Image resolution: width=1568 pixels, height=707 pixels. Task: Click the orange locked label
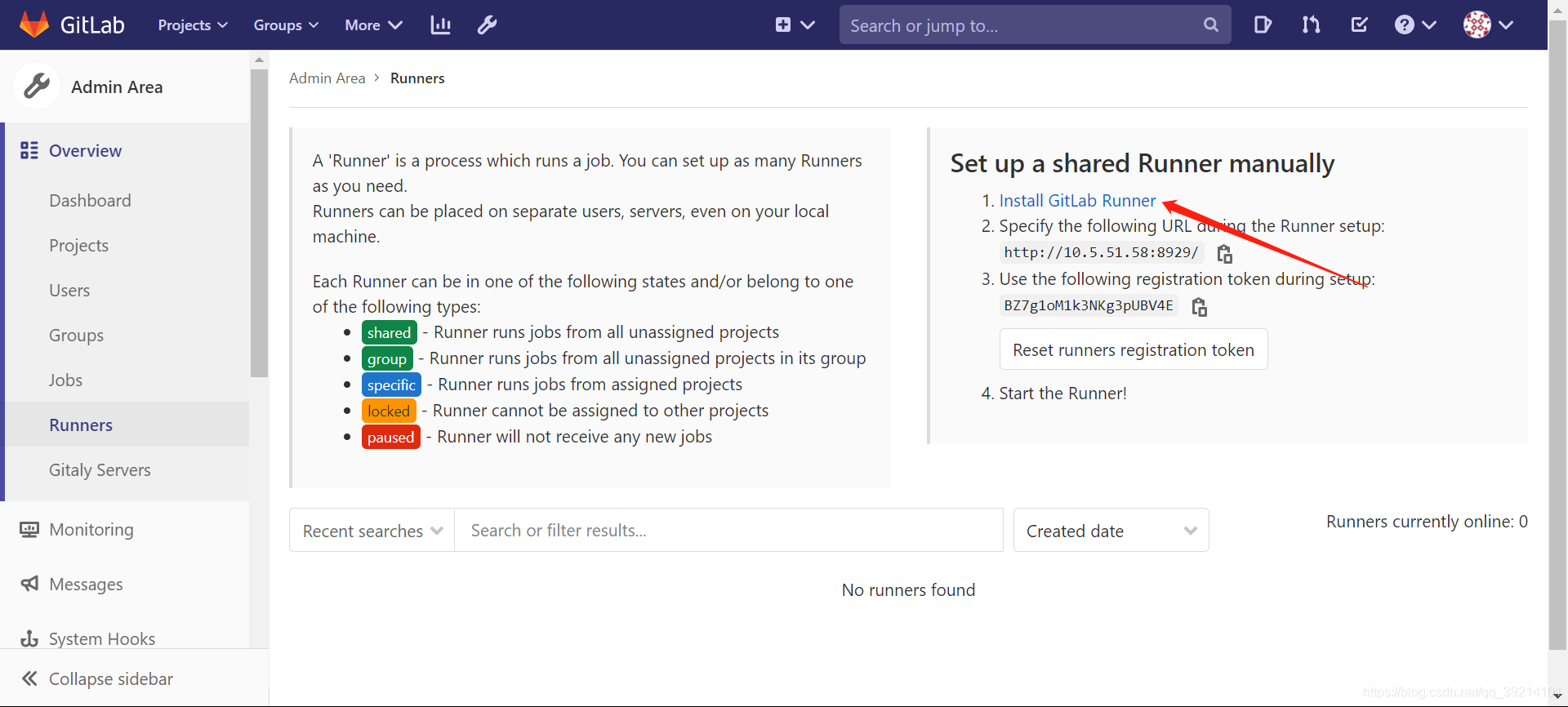pos(389,411)
